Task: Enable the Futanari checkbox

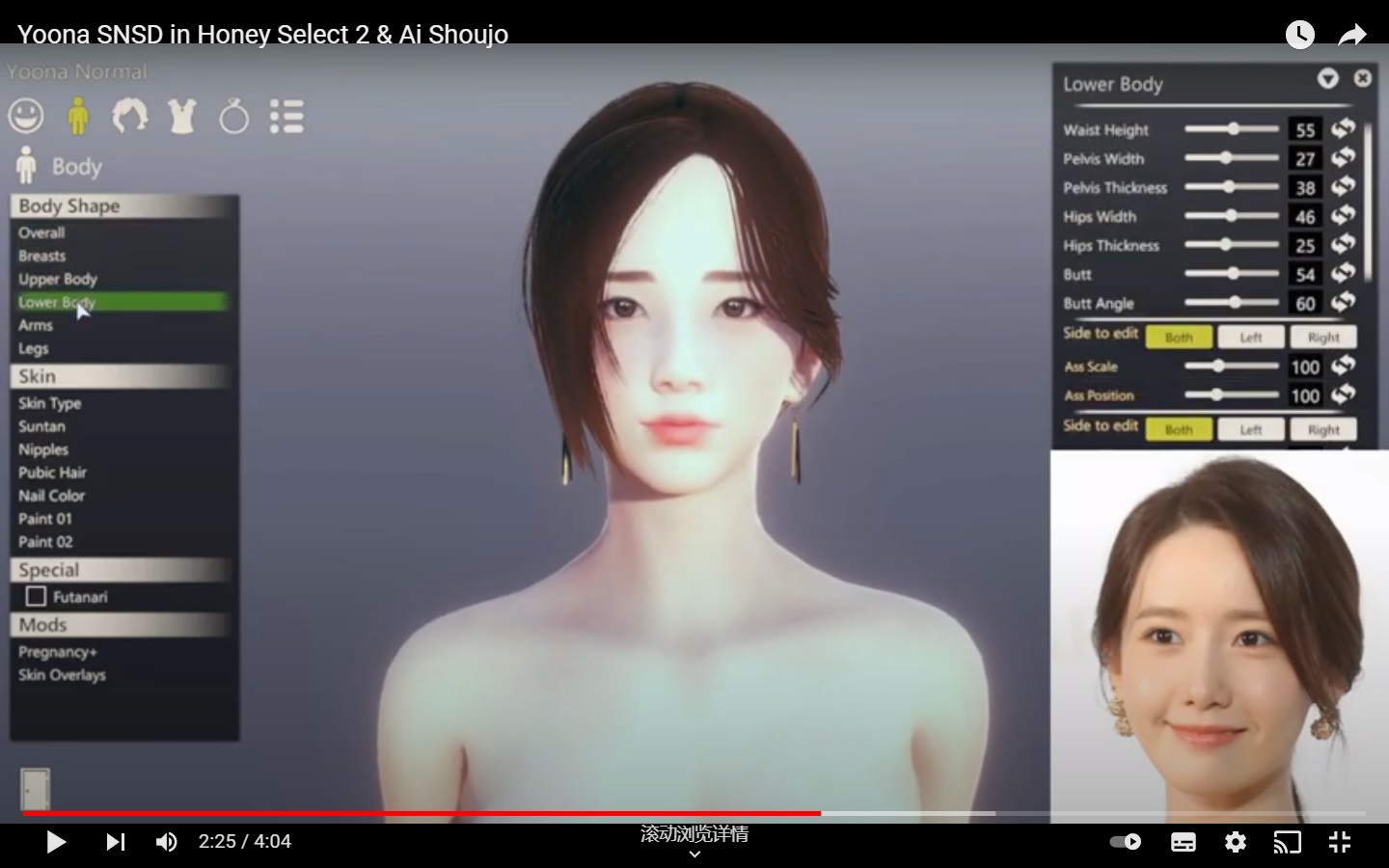Action: [36, 596]
